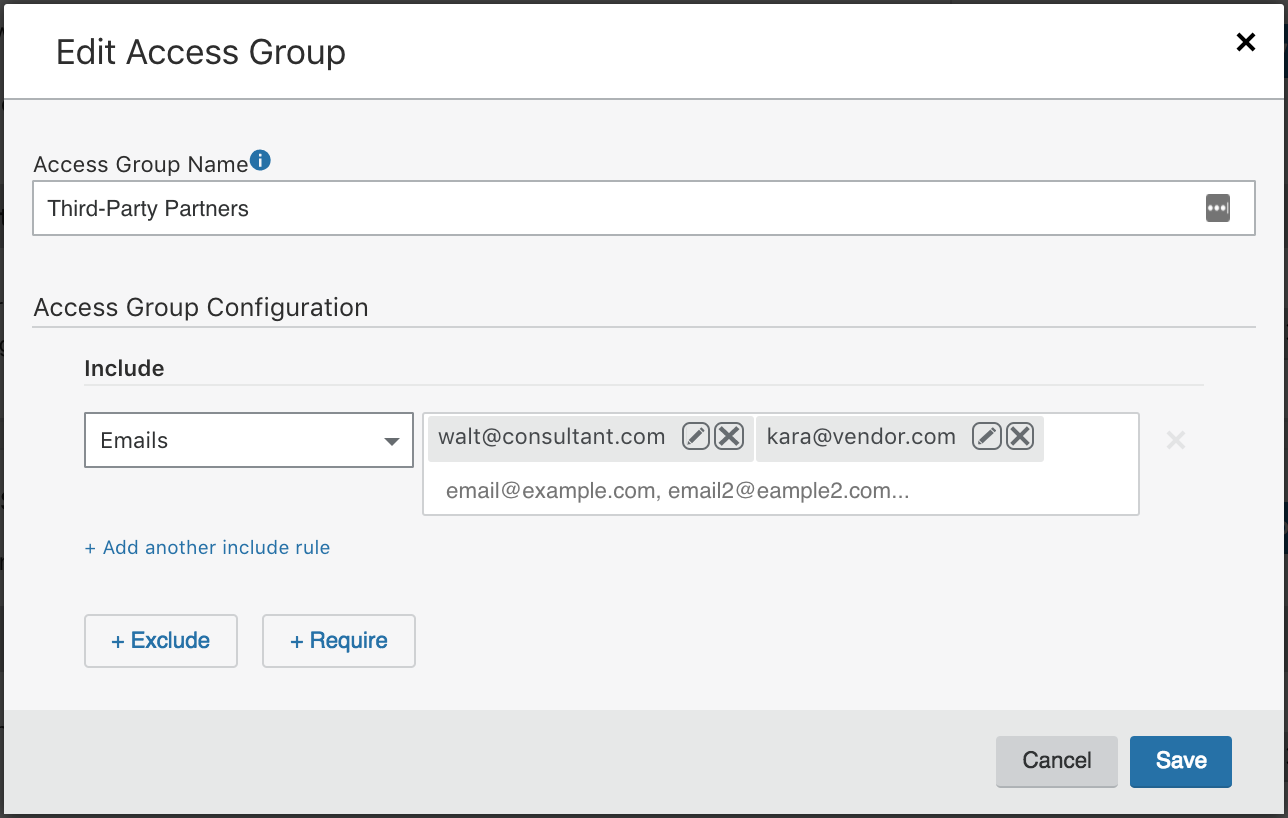
Task: Open the Emails rule type dropdown
Action: (249, 440)
